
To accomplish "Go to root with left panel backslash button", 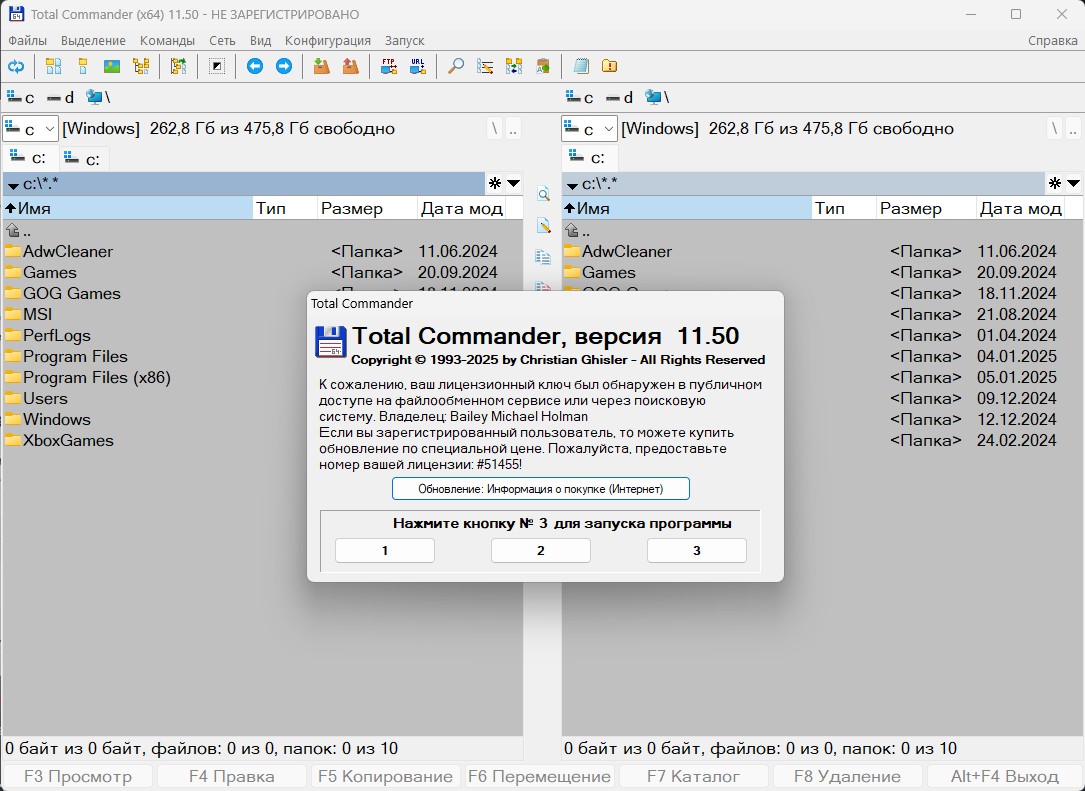I will tap(494, 129).
